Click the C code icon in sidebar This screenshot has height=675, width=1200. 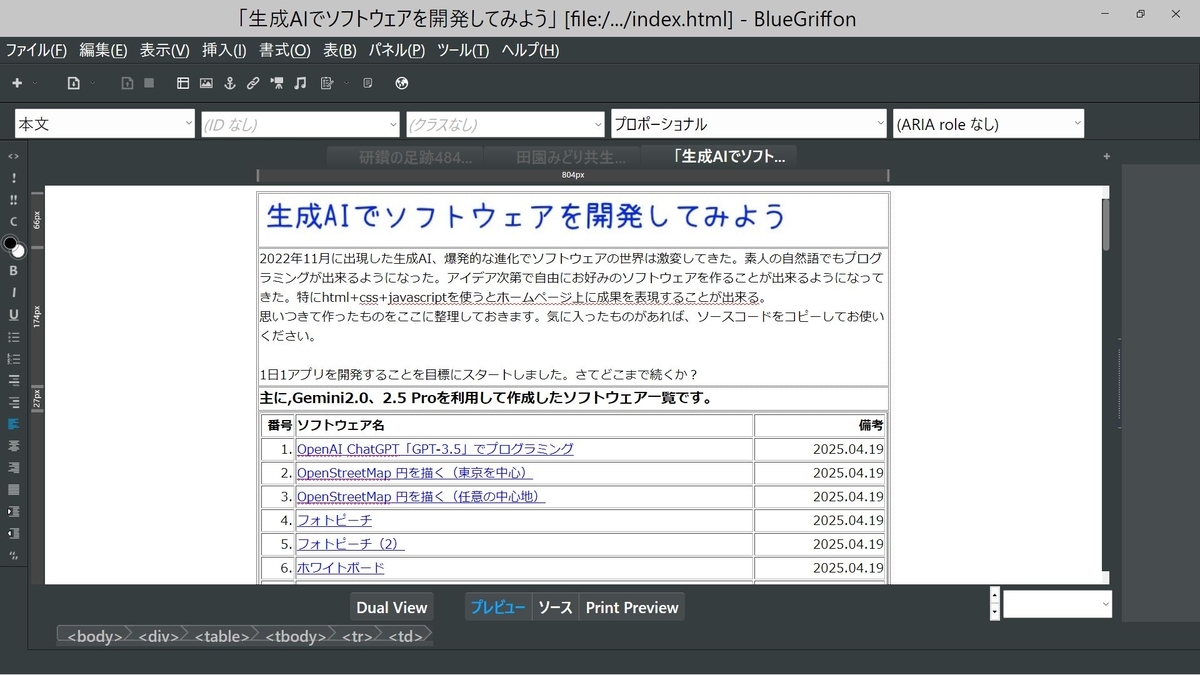[14, 222]
